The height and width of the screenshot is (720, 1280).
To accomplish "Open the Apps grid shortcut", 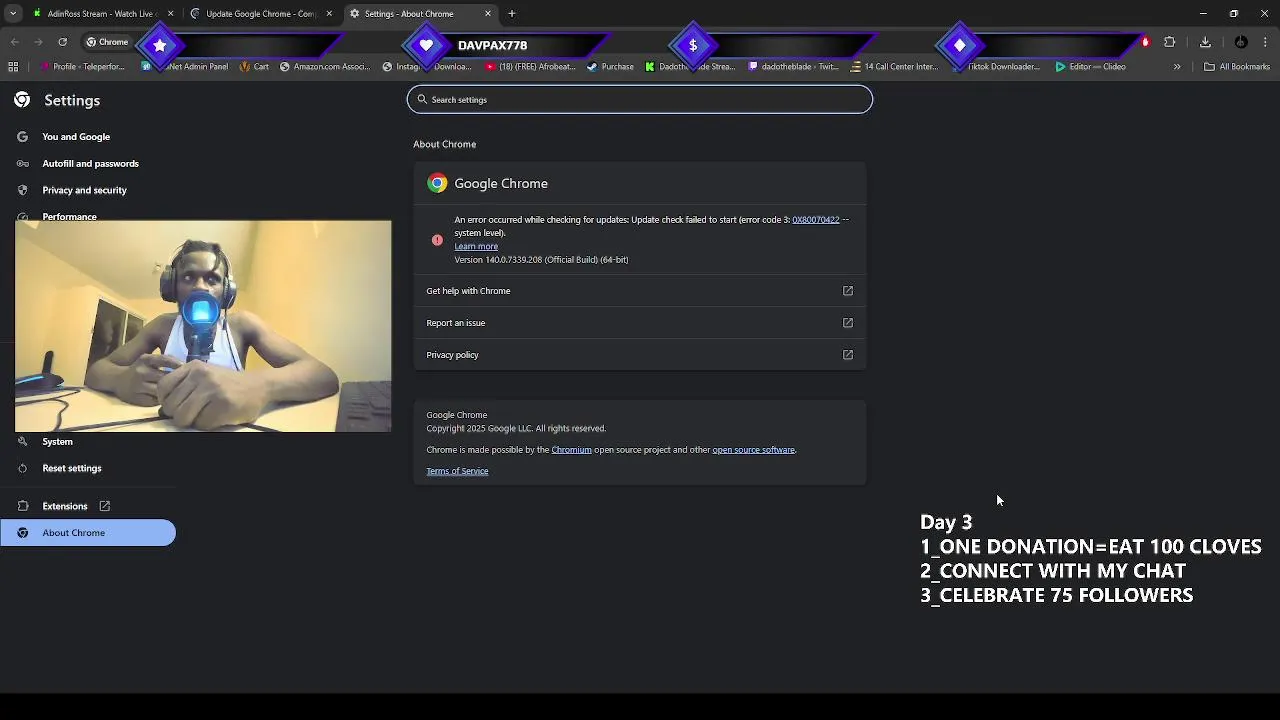I will 13,67.
